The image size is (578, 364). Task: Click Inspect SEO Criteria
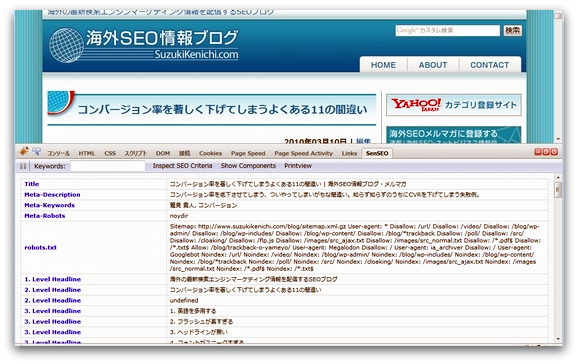pos(182,166)
